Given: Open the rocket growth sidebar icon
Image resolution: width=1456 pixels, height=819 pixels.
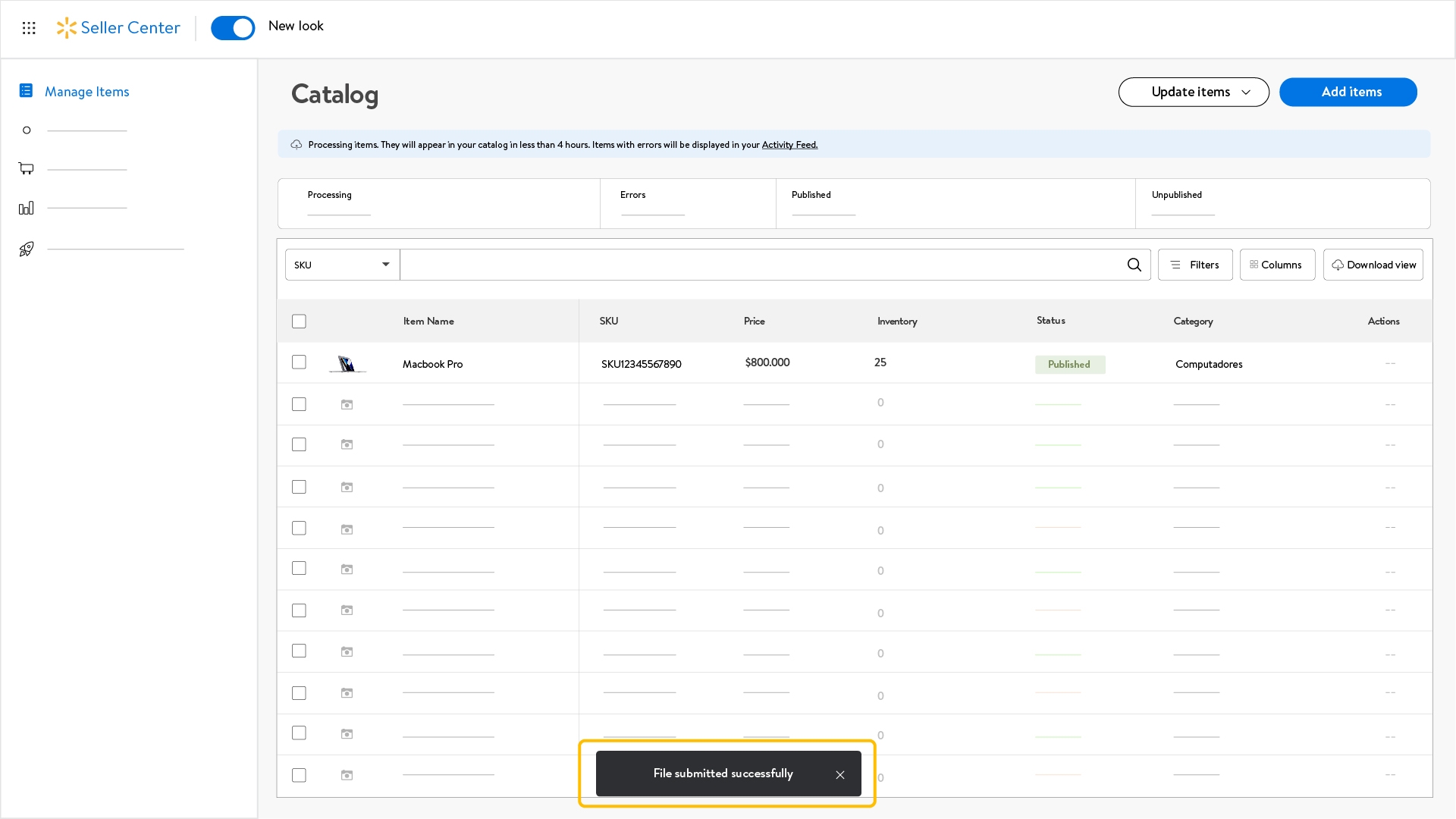Looking at the screenshot, I should coord(27,249).
